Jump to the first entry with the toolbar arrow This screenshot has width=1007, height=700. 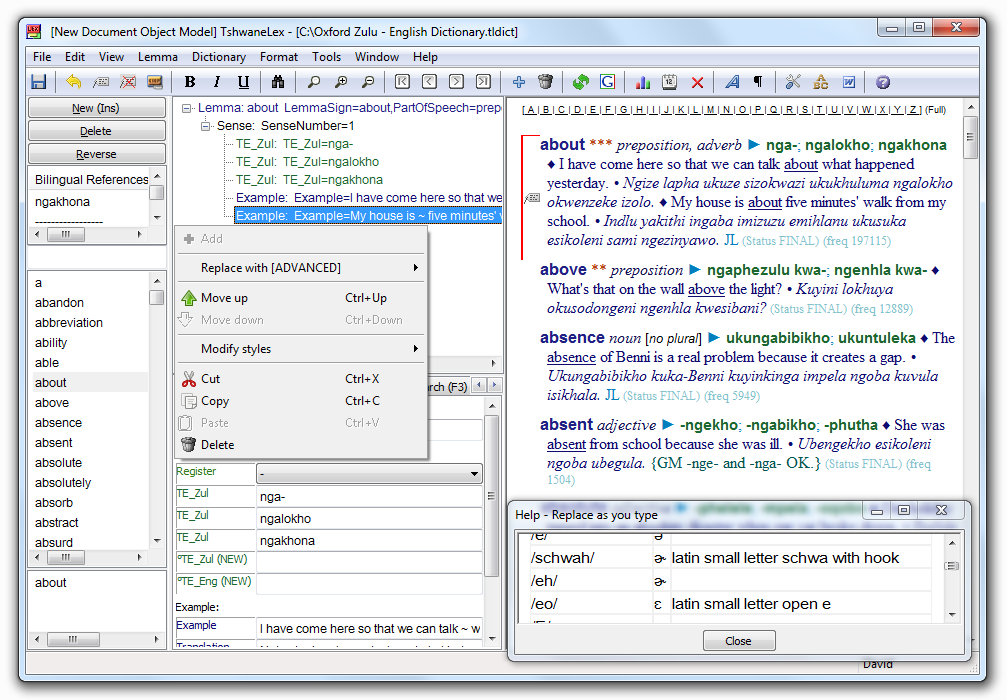(x=402, y=82)
